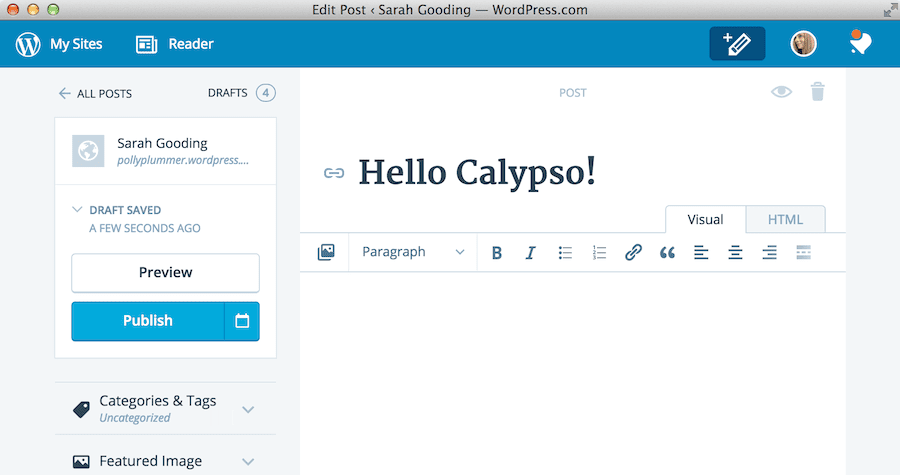The width and height of the screenshot is (900, 475).
Task: Open the notifications bell
Action: tap(860, 42)
